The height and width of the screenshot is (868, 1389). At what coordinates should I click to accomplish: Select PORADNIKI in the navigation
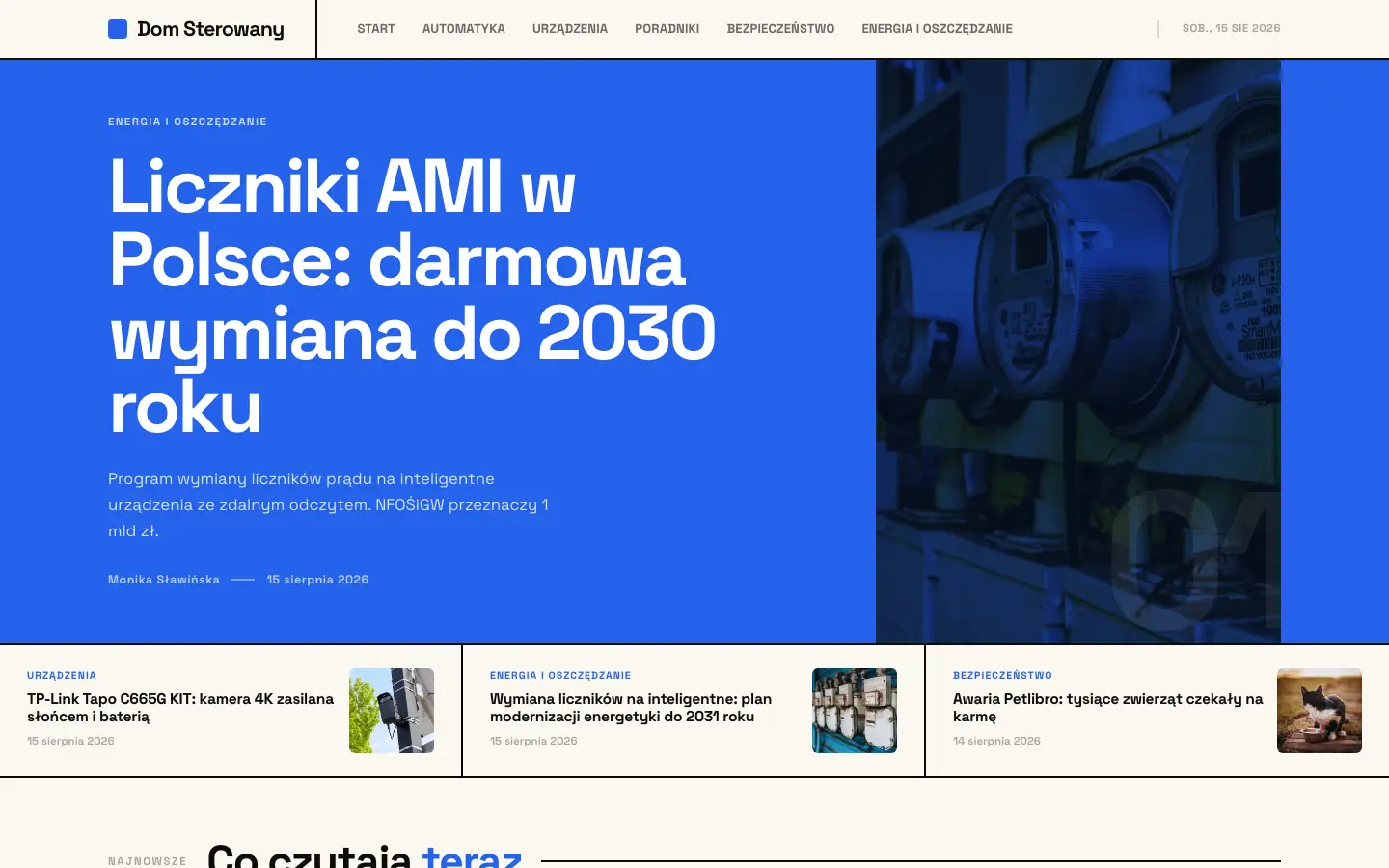(667, 29)
